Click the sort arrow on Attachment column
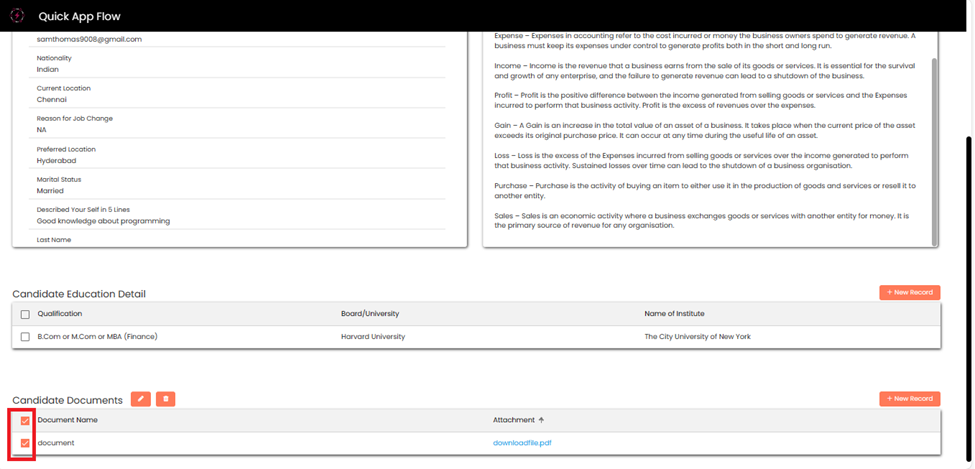 pos(541,420)
